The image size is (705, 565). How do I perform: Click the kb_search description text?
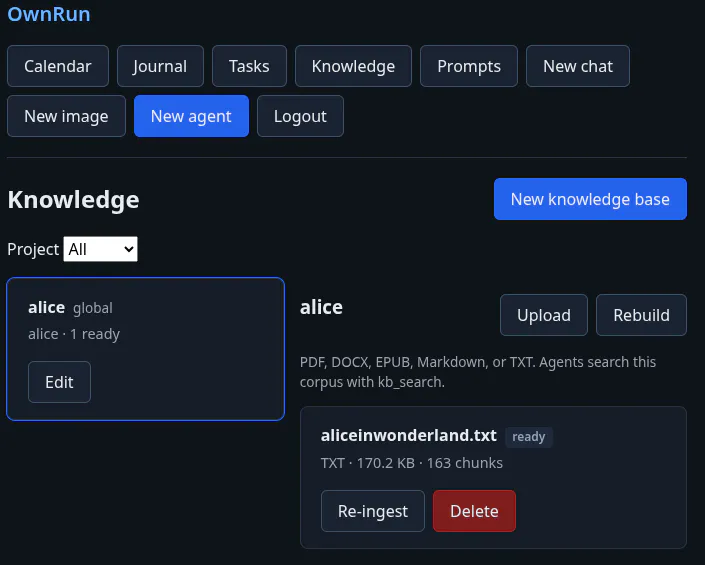[477, 372]
